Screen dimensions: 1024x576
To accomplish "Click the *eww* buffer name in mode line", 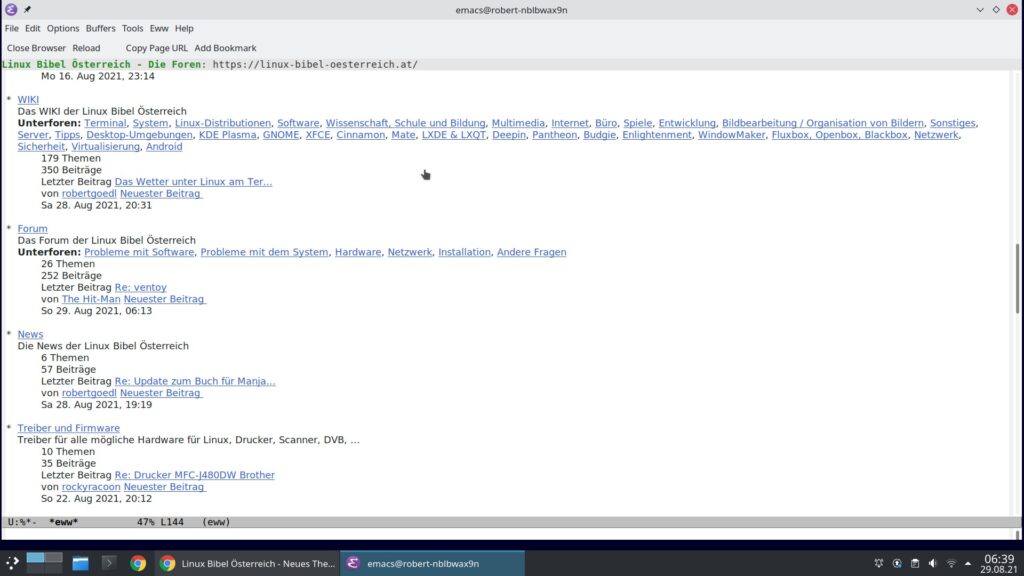I will coord(63,522).
